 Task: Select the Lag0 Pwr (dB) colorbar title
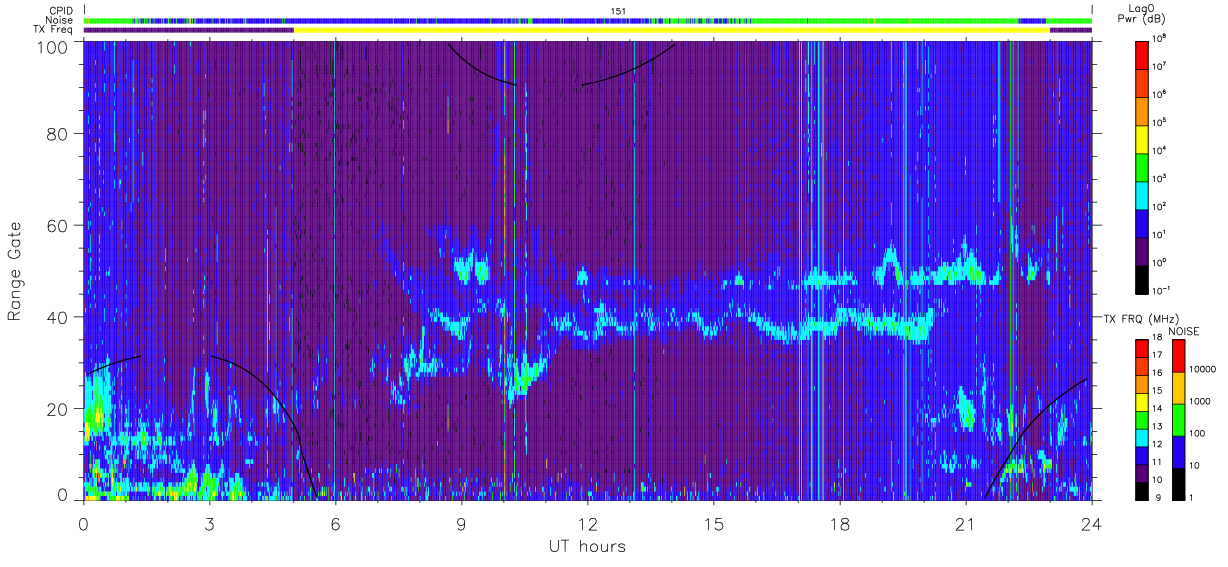1142,14
